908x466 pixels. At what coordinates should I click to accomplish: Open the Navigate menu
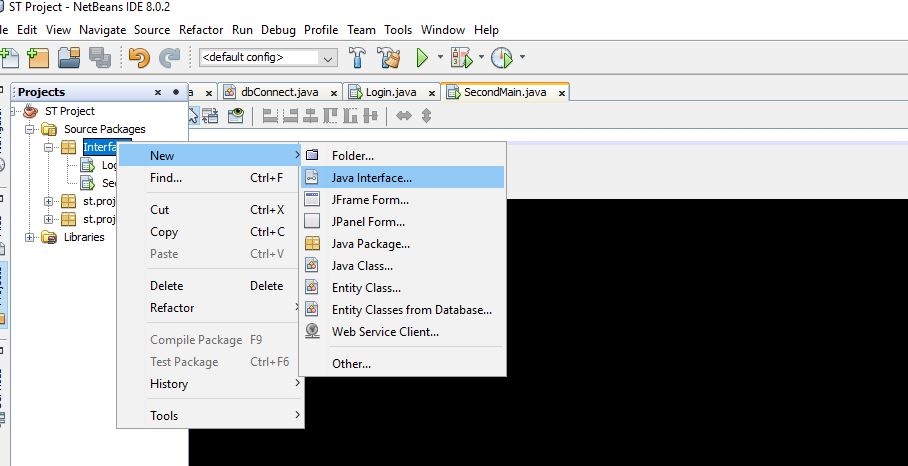(102, 30)
